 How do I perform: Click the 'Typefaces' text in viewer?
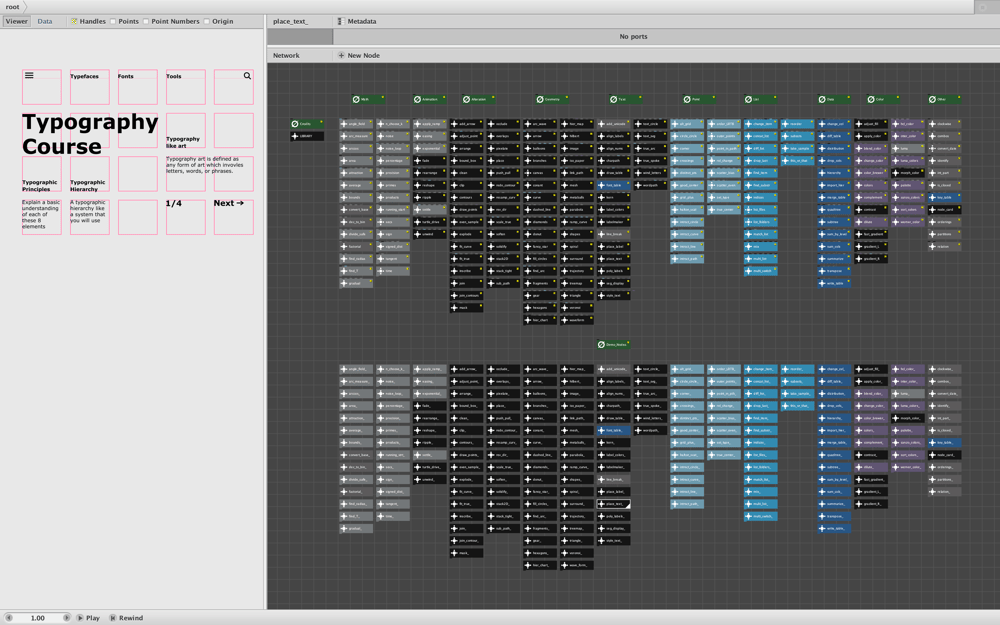click(84, 76)
